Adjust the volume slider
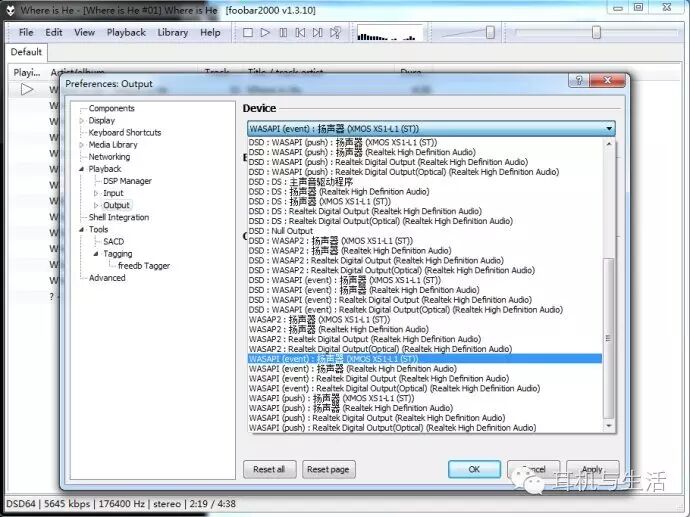The width and height of the screenshot is (690, 517). tap(490, 32)
